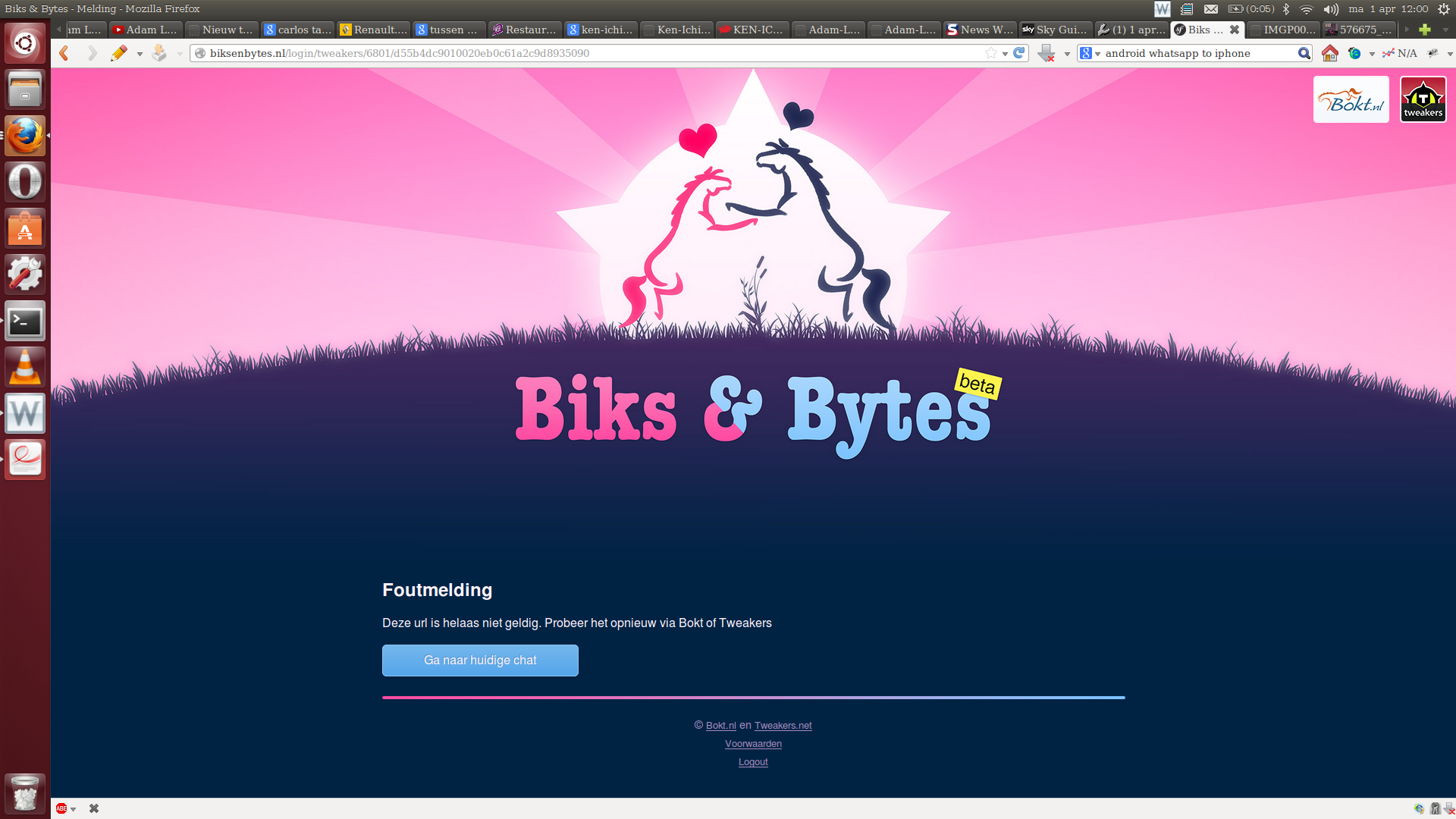Screen dimensions: 1456x819
Task: Switch to the Nieuw t... tab
Action: coord(221,30)
